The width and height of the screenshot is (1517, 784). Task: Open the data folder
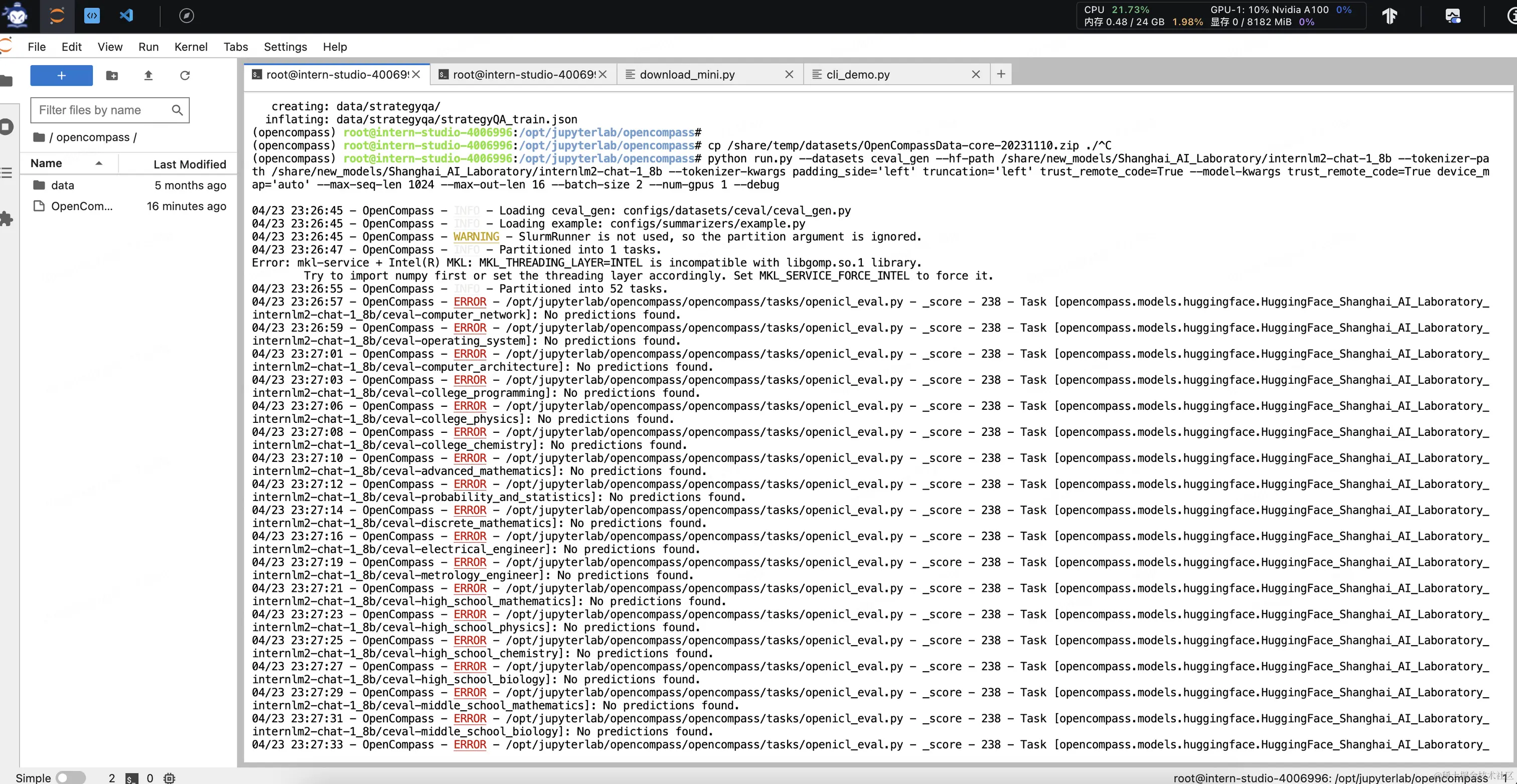pyautogui.click(x=62, y=186)
